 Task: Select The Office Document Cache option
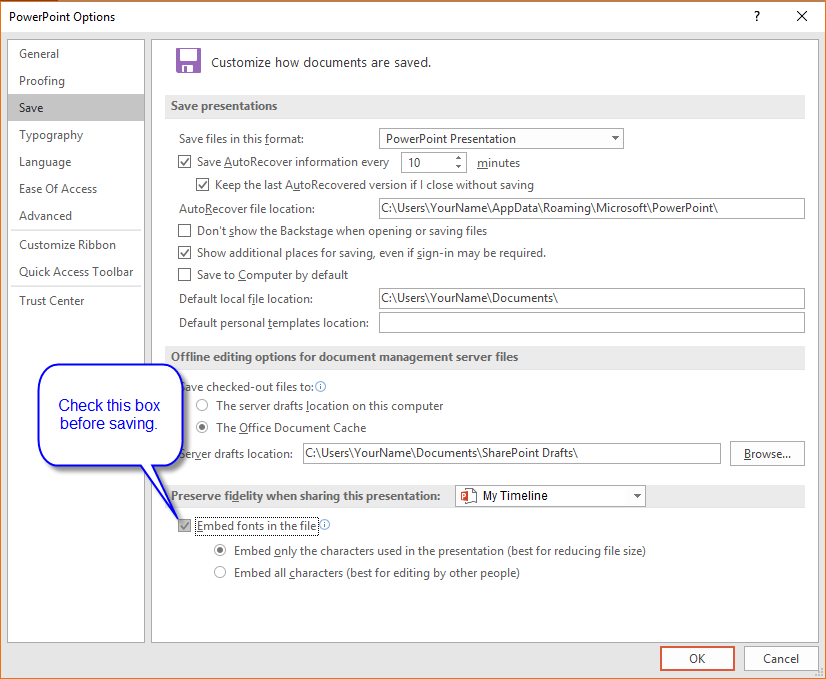click(x=202, y=427)
